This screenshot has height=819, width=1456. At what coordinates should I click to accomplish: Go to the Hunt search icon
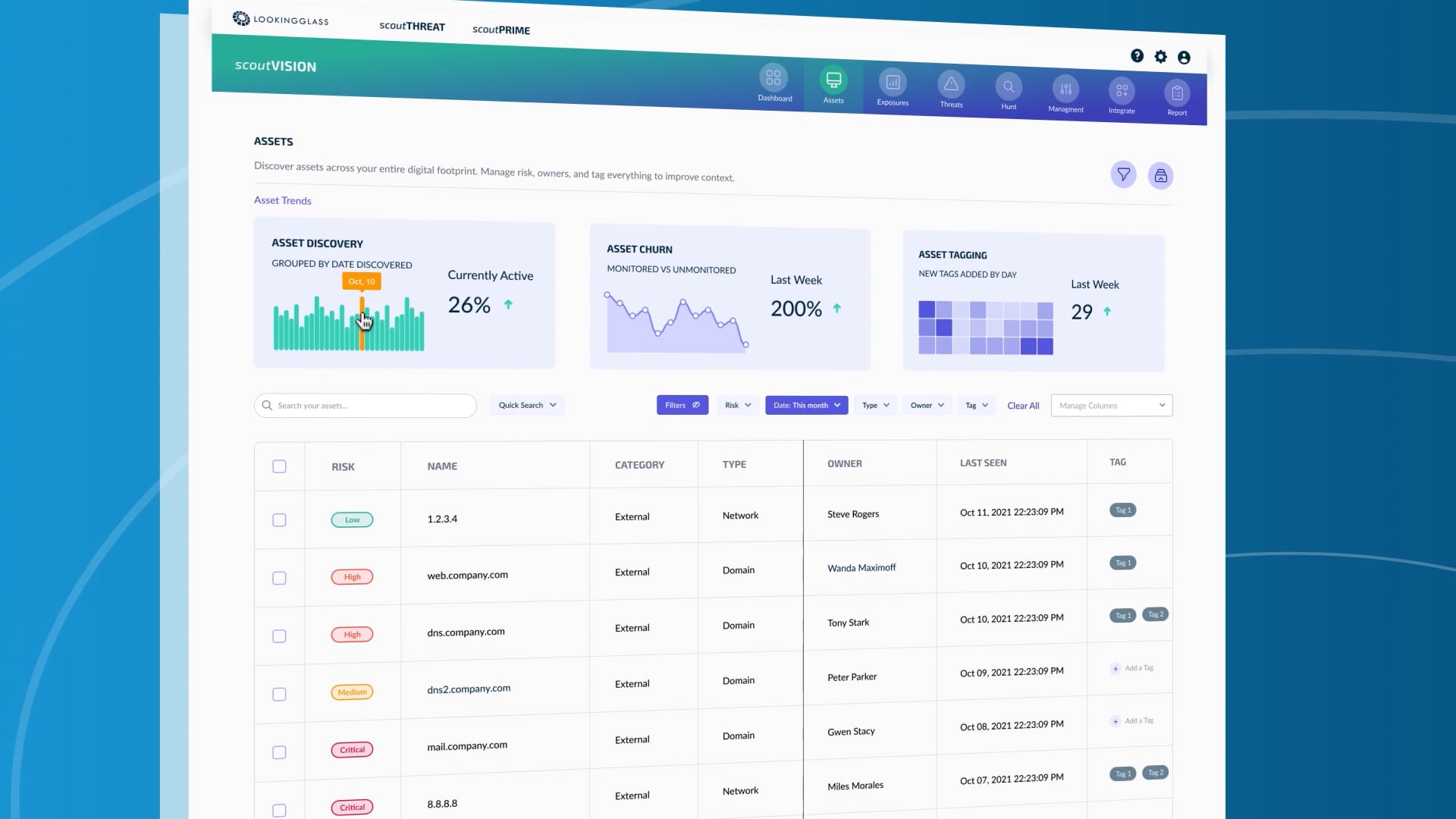[x=1009, y=87]
